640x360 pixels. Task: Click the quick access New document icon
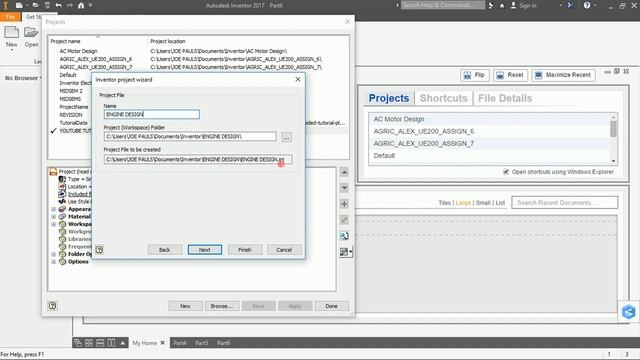coord(19,5)
